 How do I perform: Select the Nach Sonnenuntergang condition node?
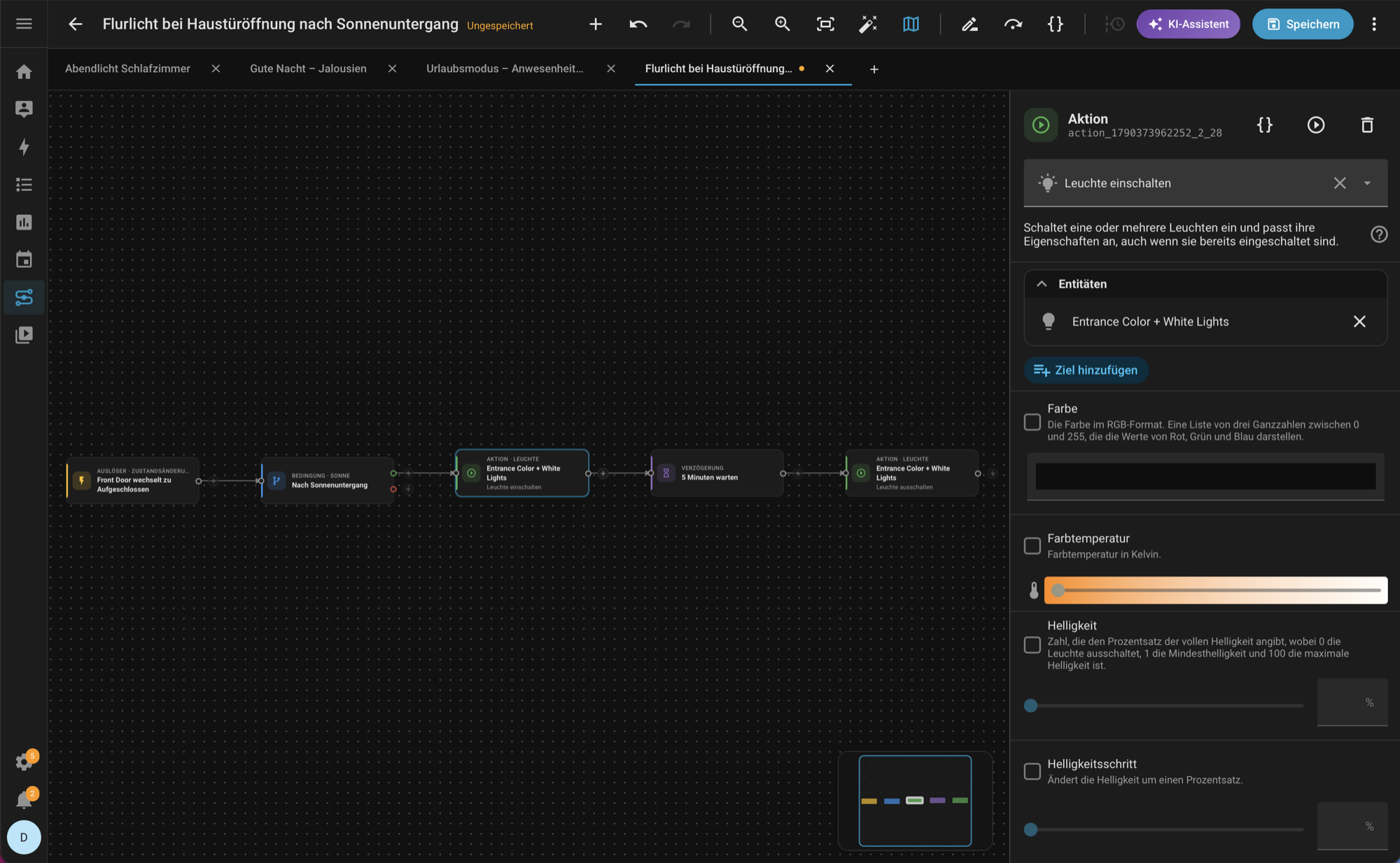(328, 480)
